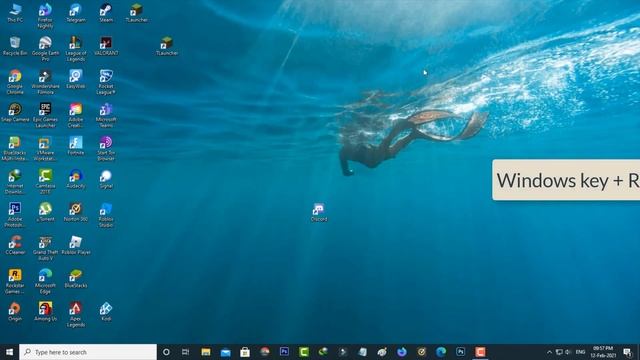Select the Google Chrome desktop shortcut
Image resolution: width=640 pixels, height=360 pixels.
[x=15, y=82]
